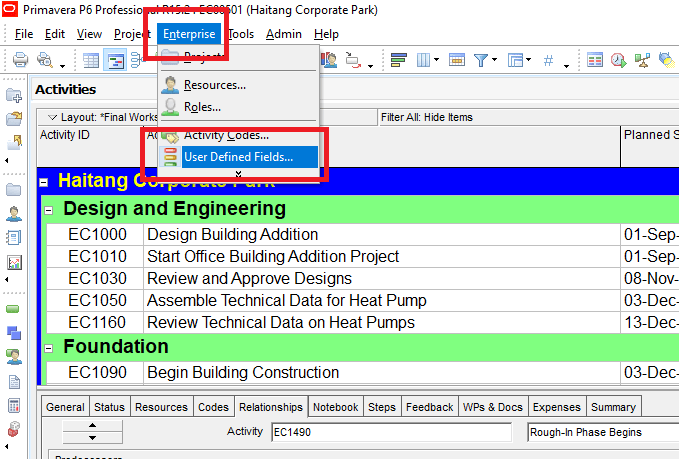The image size is (679, 459).
Task: Click the next activity down arrow
Action: pyautogui.click(x=92, y=438)
